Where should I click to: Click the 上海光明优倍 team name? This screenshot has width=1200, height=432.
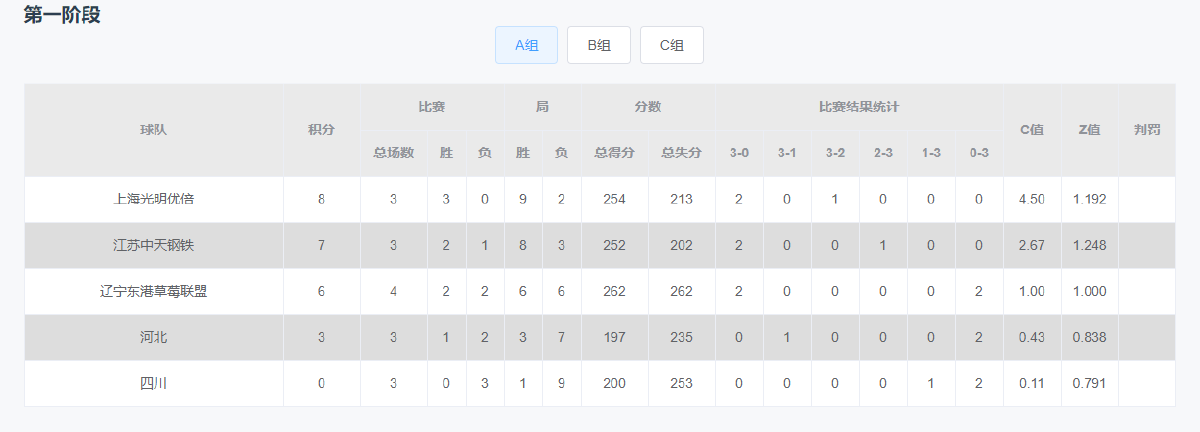pyautogui.click(x=154, y=199)
